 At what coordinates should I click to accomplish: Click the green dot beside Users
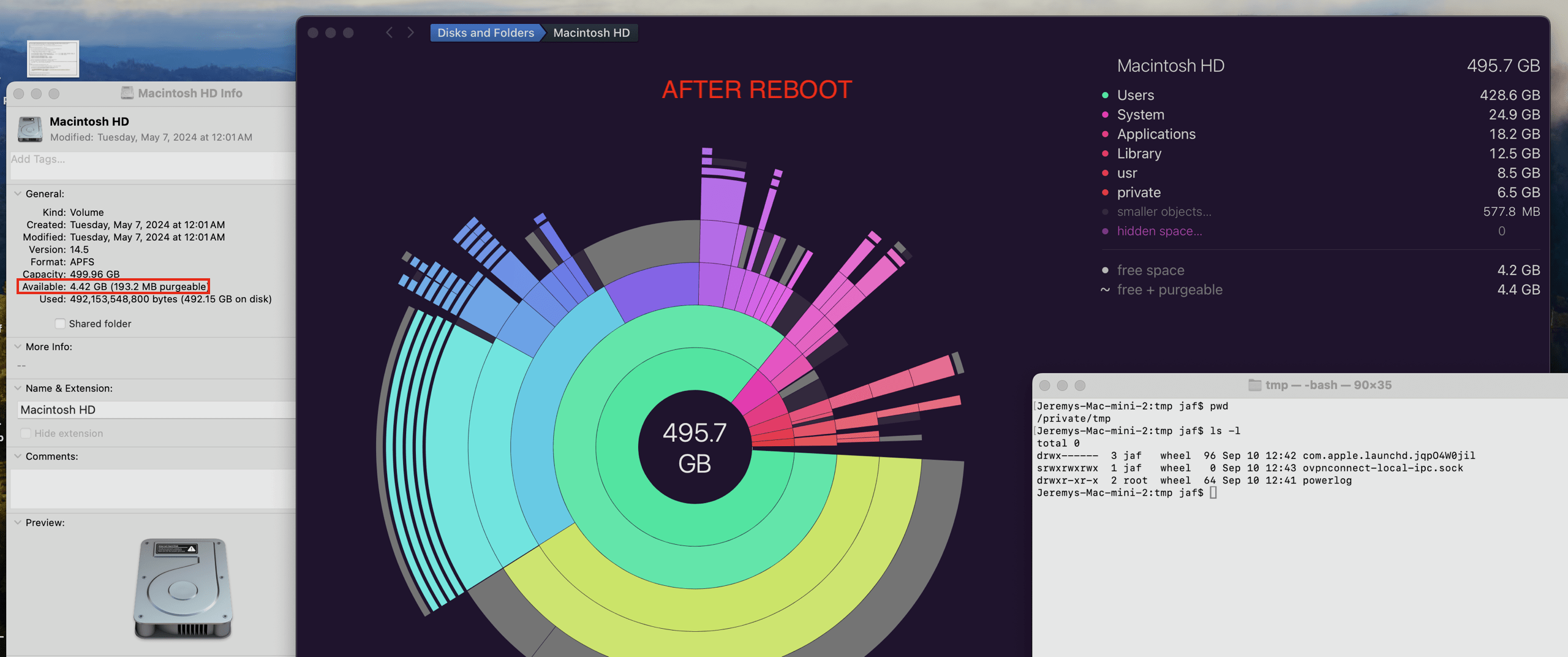(x=1105, y=95)
